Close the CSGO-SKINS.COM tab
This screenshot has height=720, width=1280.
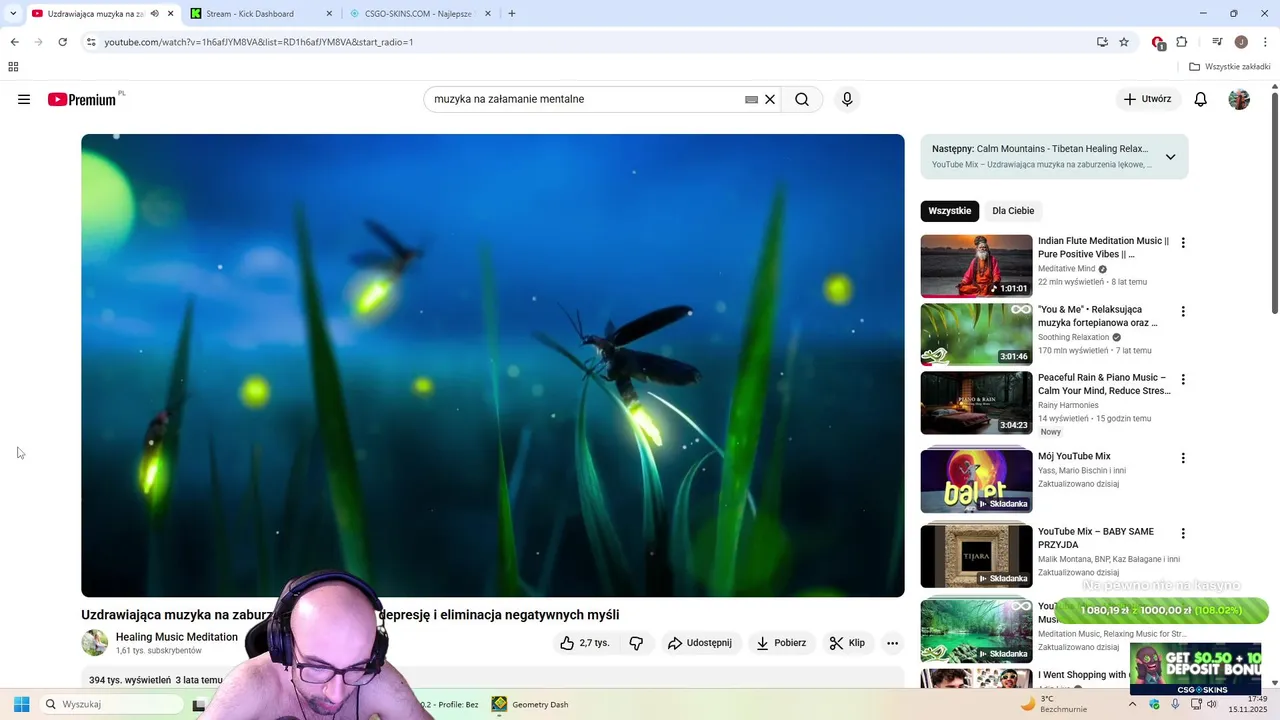tap(487, 14)
